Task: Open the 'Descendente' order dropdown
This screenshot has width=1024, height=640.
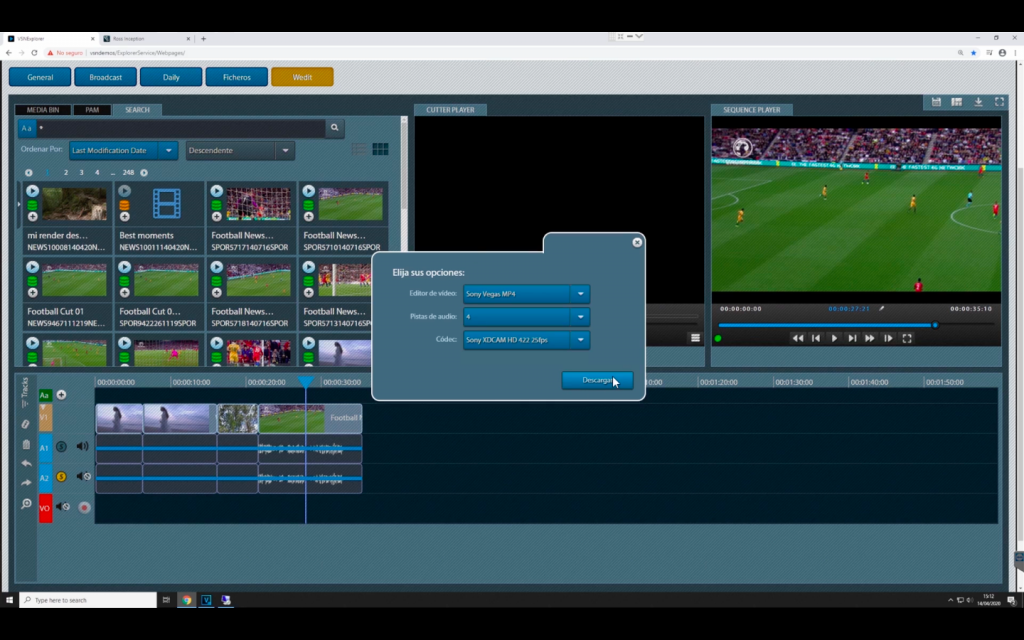Action: (x=240, y=150)
